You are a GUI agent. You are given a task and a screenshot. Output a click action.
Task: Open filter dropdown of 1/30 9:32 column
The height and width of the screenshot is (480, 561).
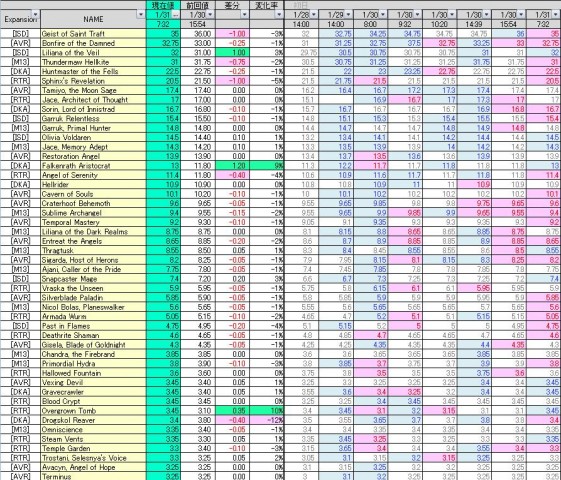(417, 14)
